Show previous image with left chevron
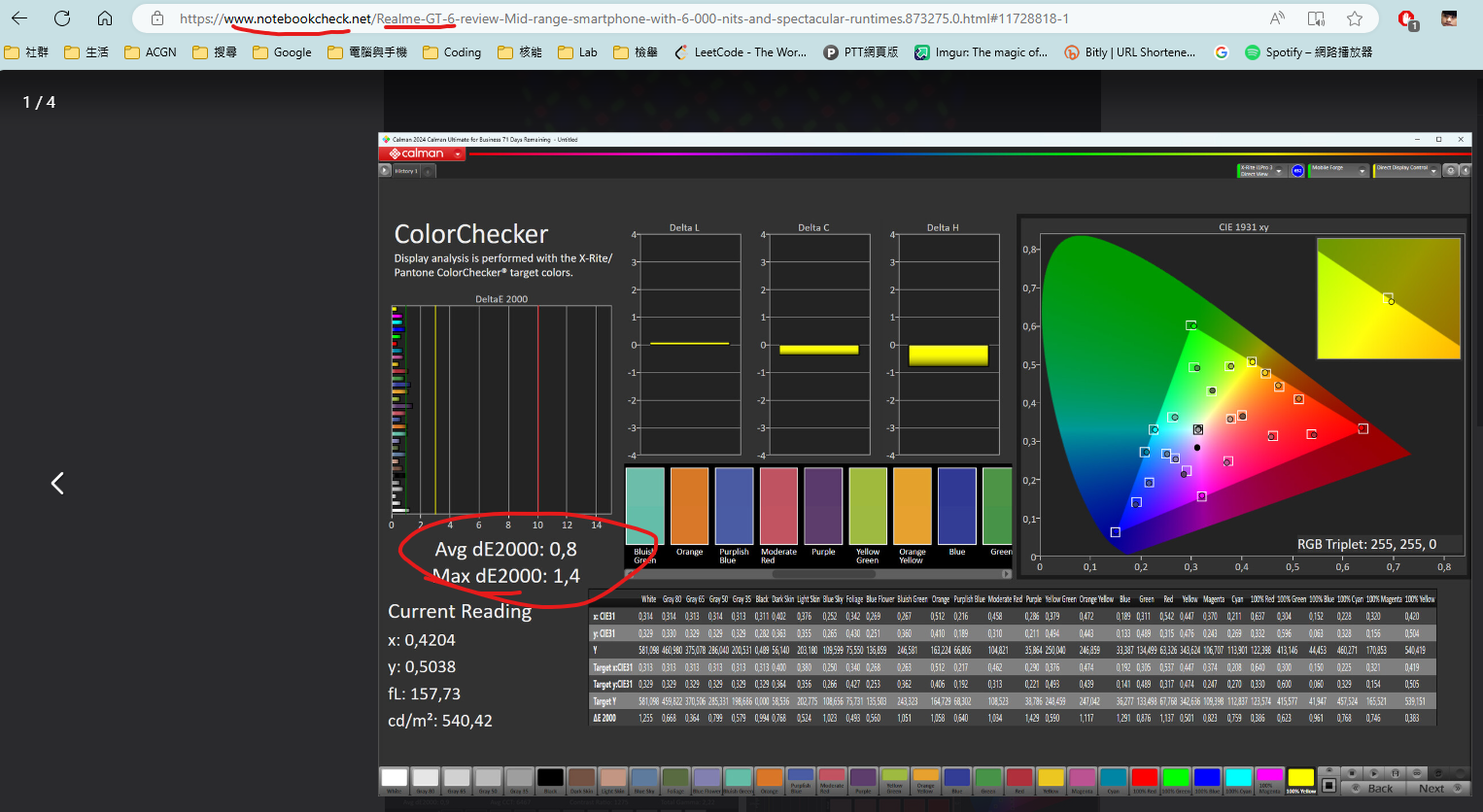The image size is (1483, 812). point(57,483)
